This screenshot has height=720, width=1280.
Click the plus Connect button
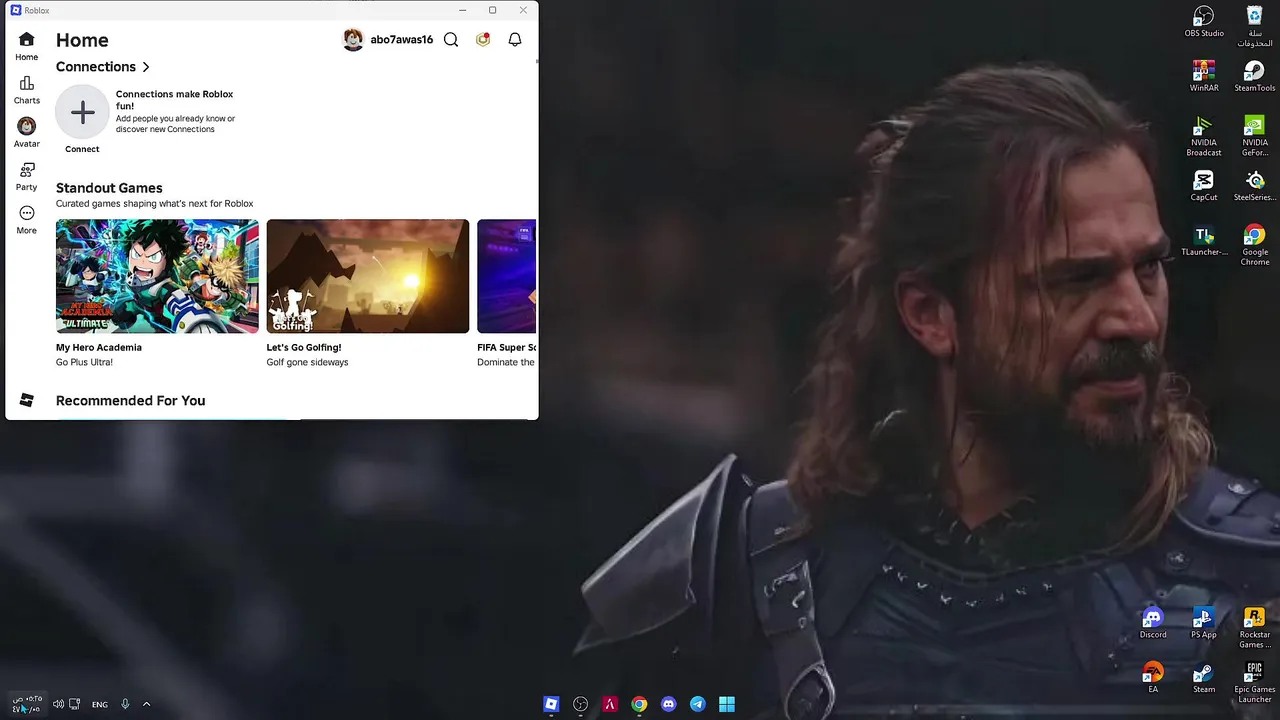82,112
